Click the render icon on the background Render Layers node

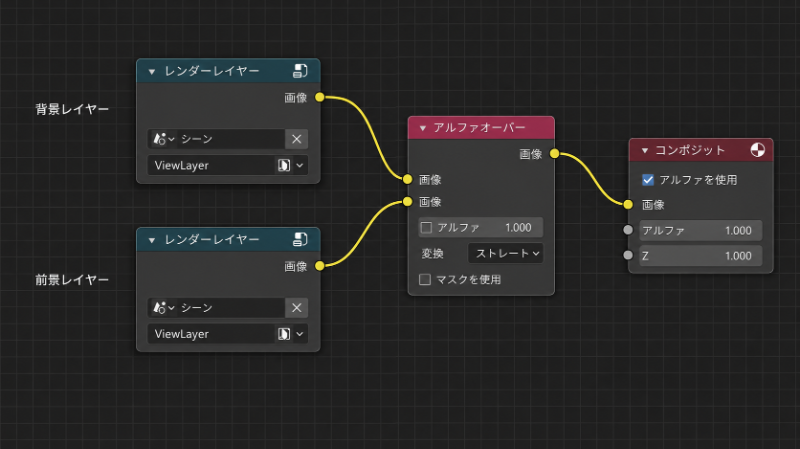tap(300, 71)
